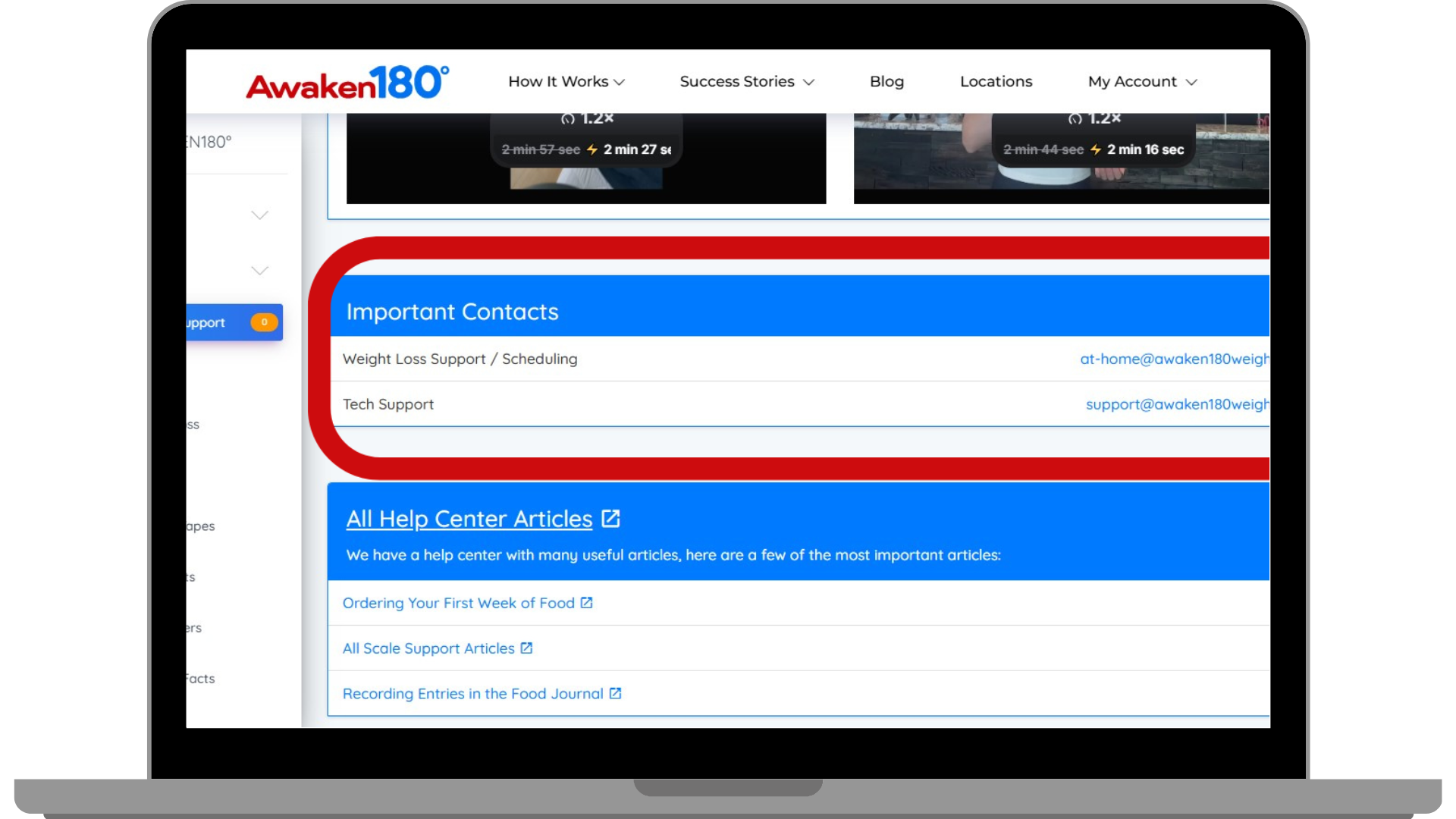Open Ordering Your First Week of Food article

tap(458, 603)
